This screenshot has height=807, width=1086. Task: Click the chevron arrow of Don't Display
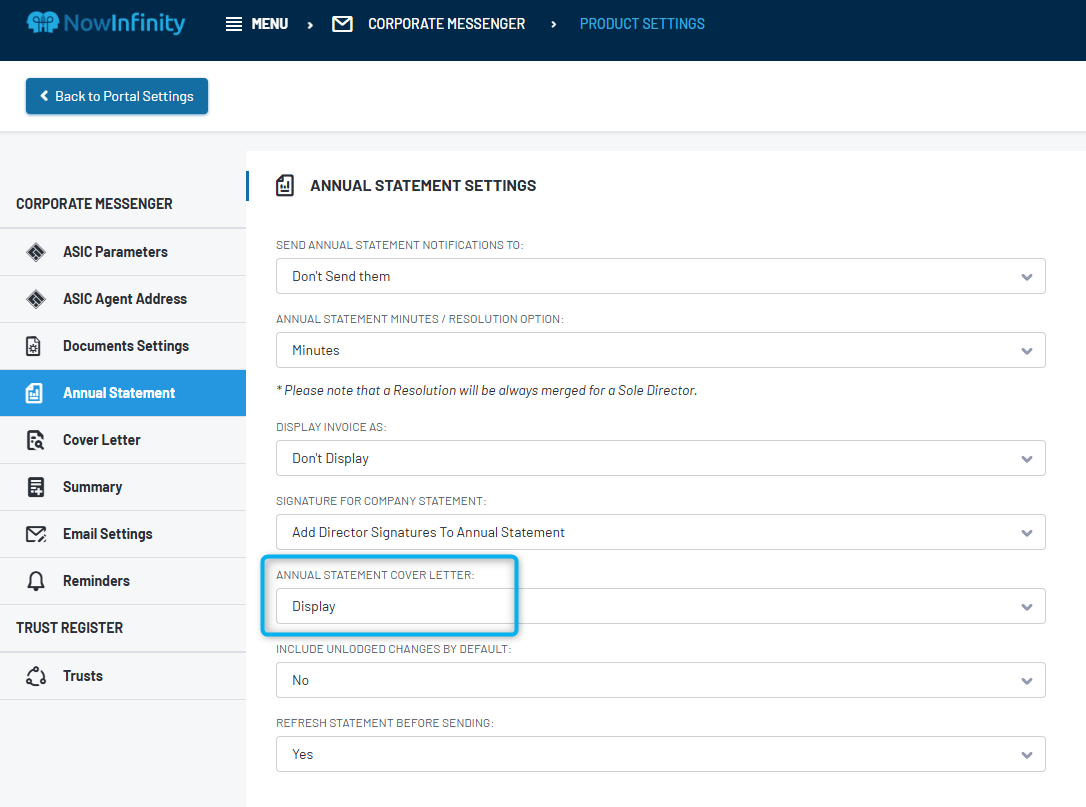coord(1026,459)
